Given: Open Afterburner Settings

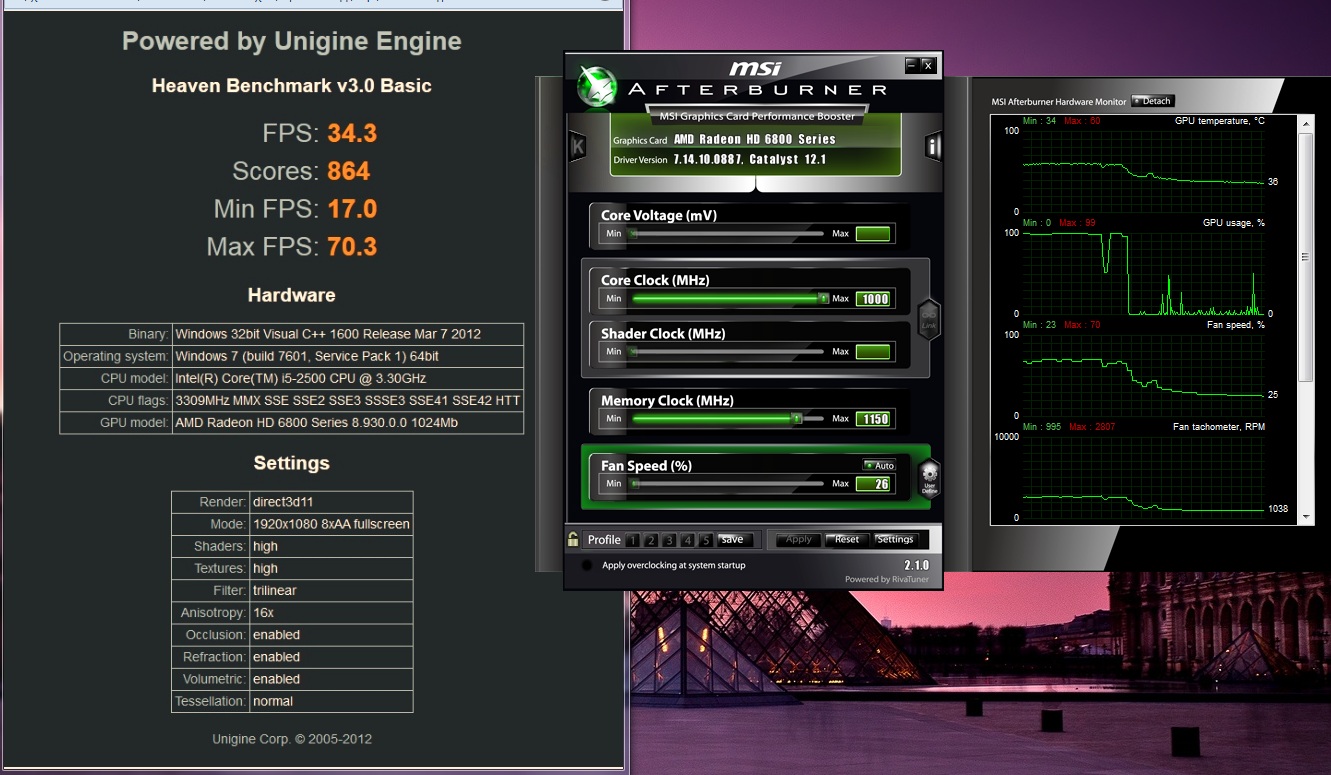Looking at the screenshot, I should 895,539.
